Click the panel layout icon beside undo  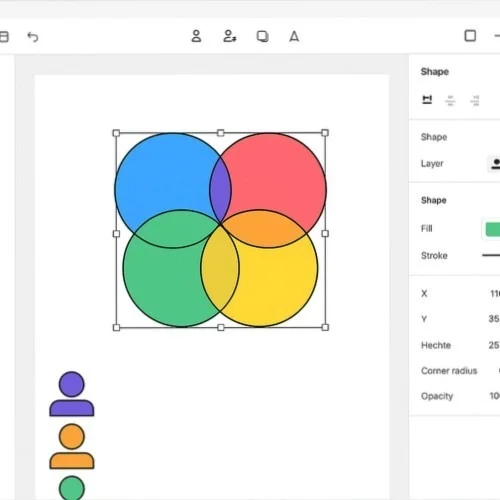coord(4,37)
